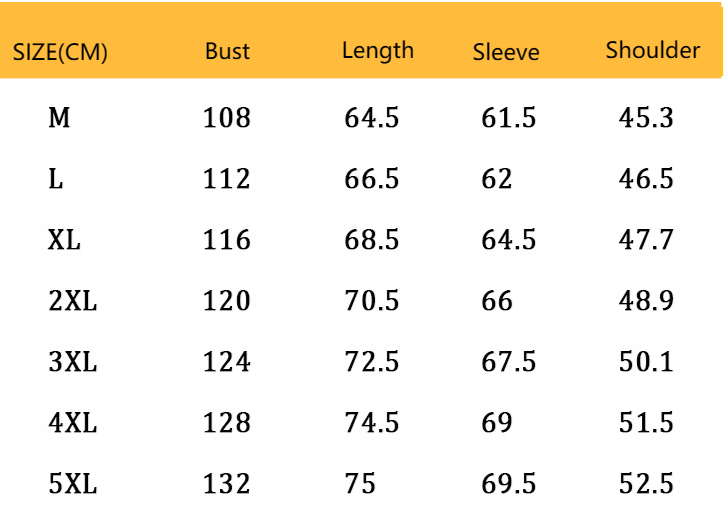The height and width of the screenshot is (513, 727).
Task: Select the 2XL size row label
Action: 72,302
